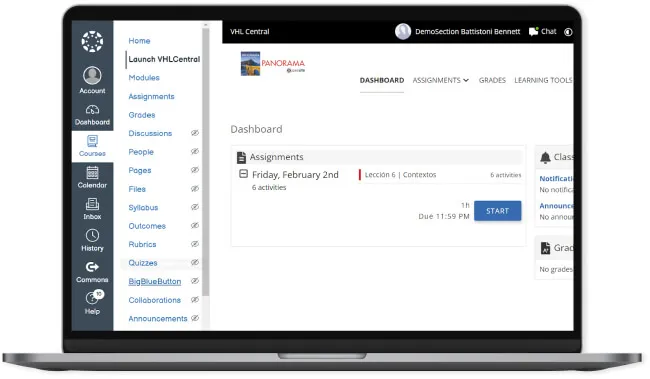
Task: Select Launch VHLCentral in course menu
Action: coord(164,59)
